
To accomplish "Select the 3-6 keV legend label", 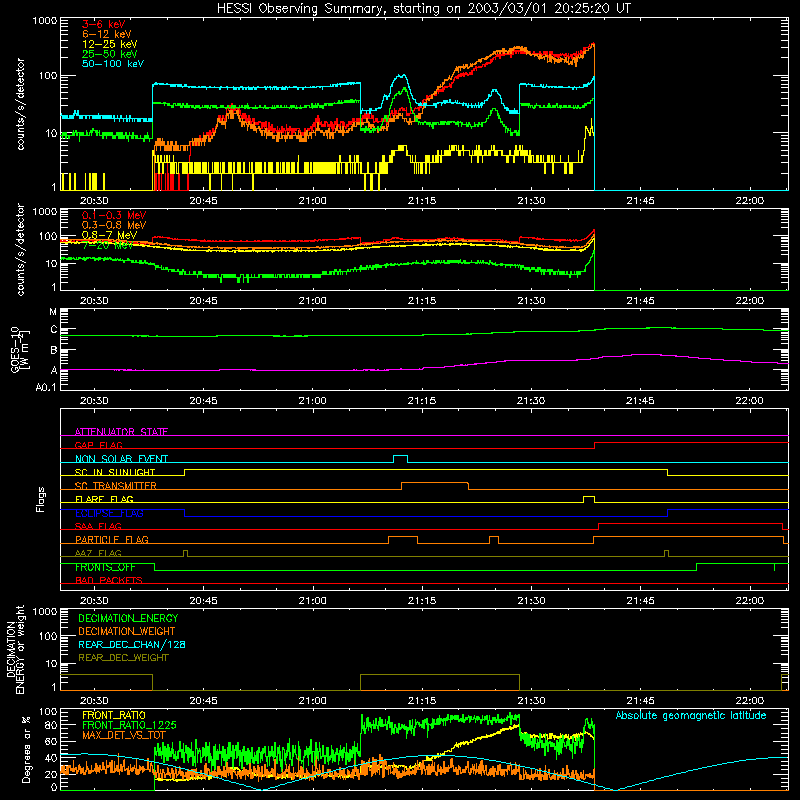I will [104, 24].
